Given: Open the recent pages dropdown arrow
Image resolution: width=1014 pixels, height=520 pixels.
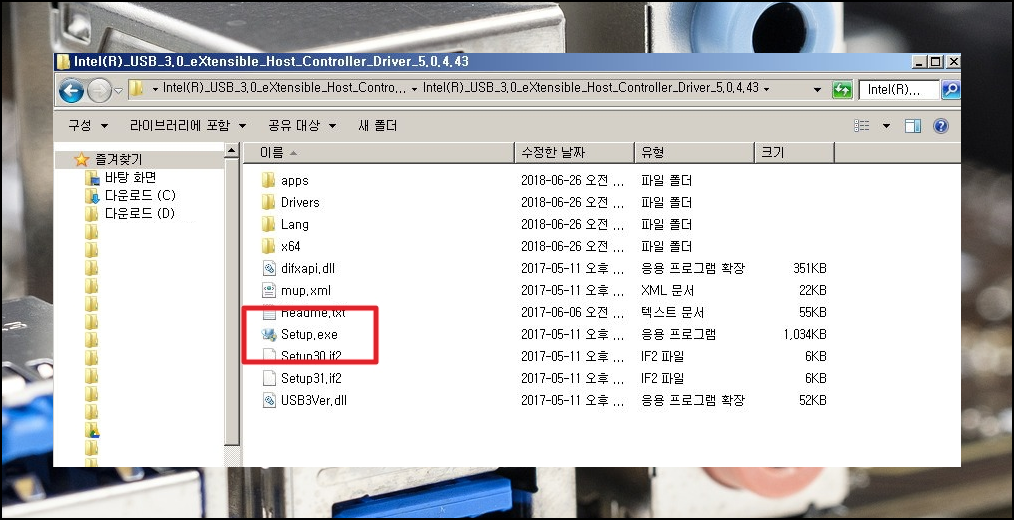Looking at the screenshot, I should pos(118,91).
